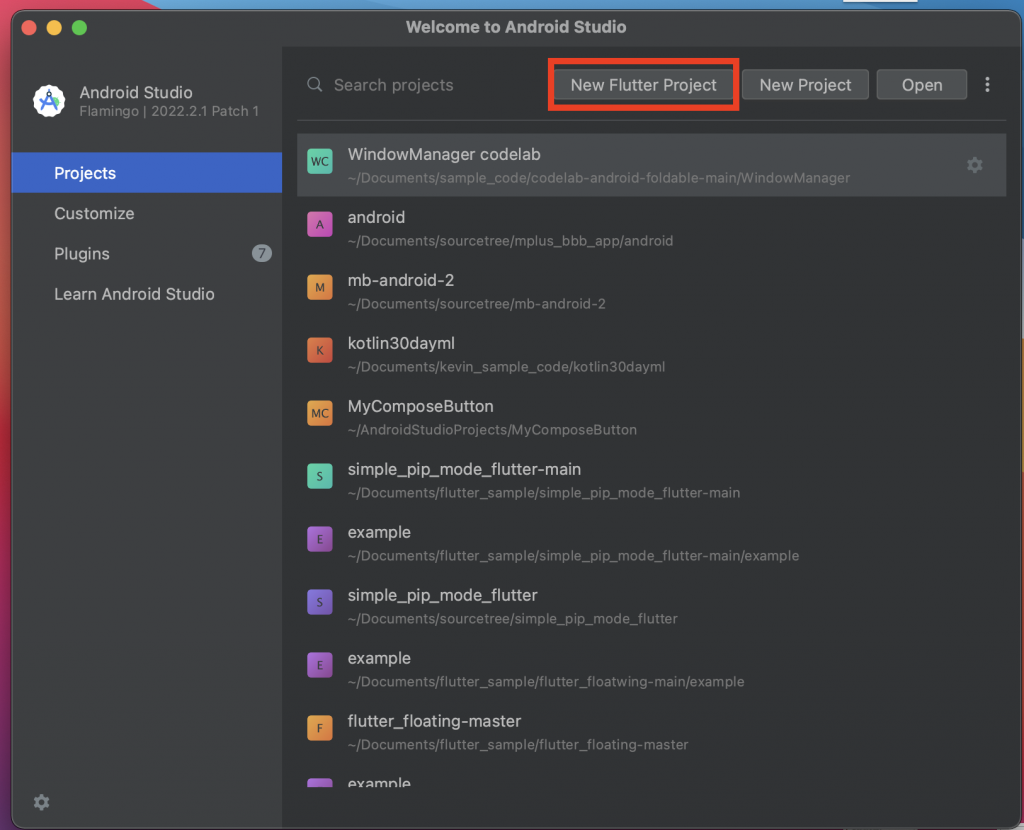Click the E icon for simple_pip_mode_flutter-main/example
Viewport: 1024px width, 830px height.
320,539
